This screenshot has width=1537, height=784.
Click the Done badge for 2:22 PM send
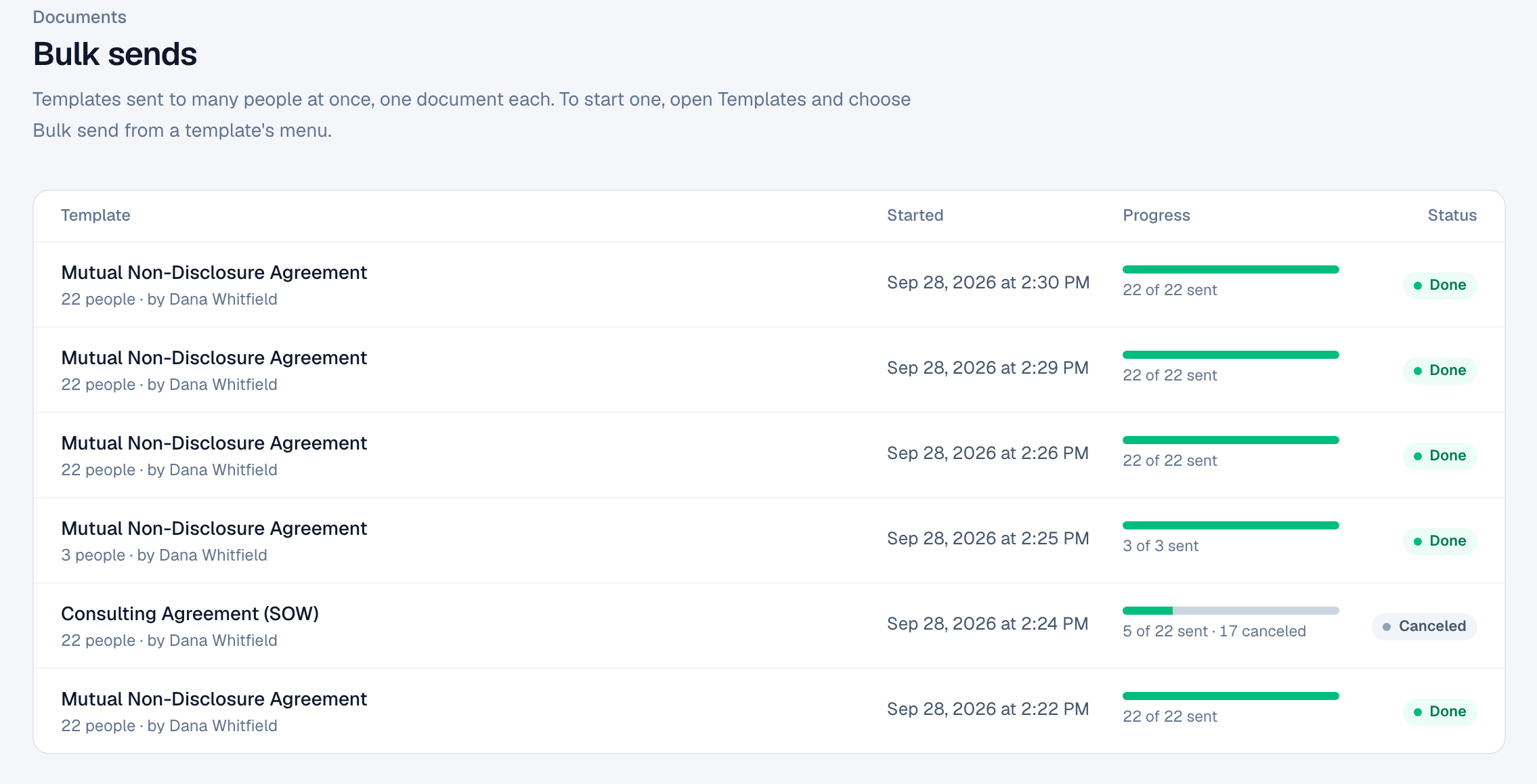coord(1440,712)
